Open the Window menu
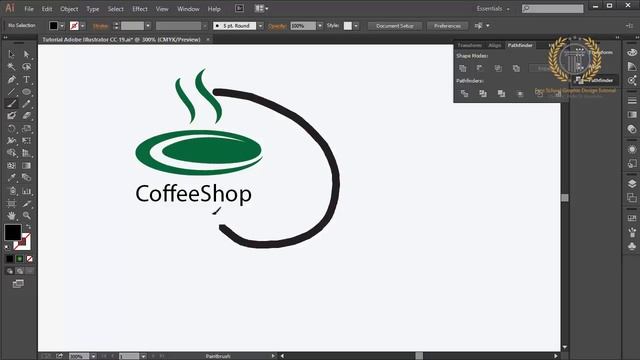 [188, 9]
